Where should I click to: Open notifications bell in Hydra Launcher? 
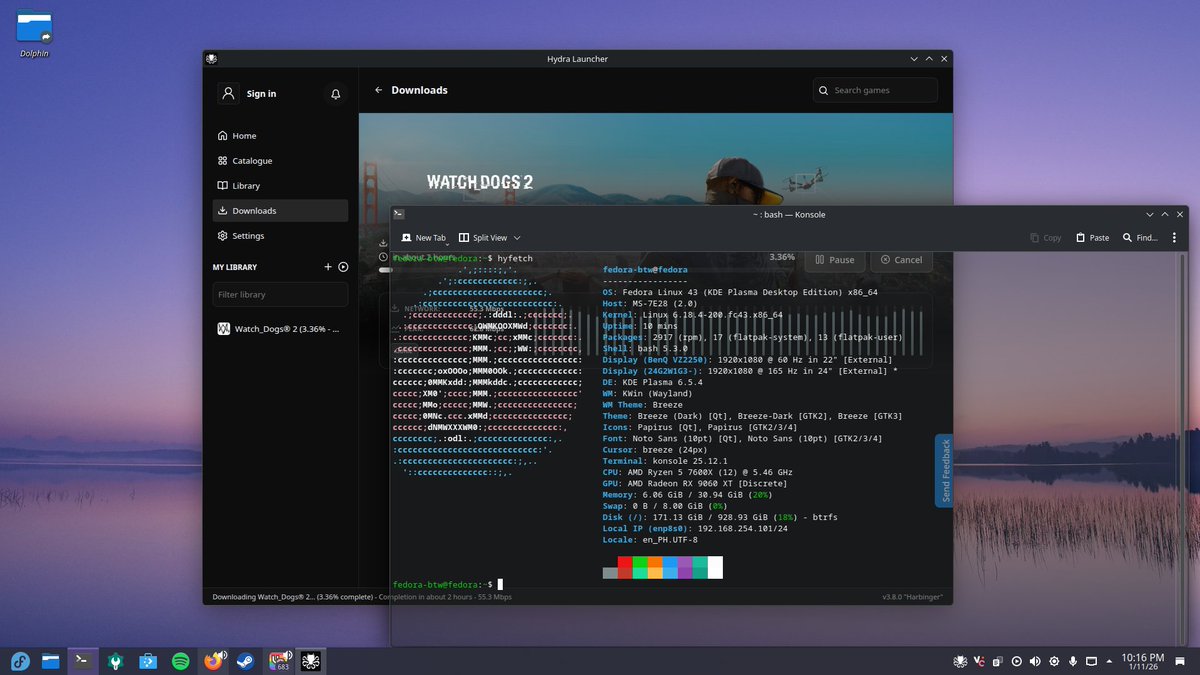(x=336, y=94)
